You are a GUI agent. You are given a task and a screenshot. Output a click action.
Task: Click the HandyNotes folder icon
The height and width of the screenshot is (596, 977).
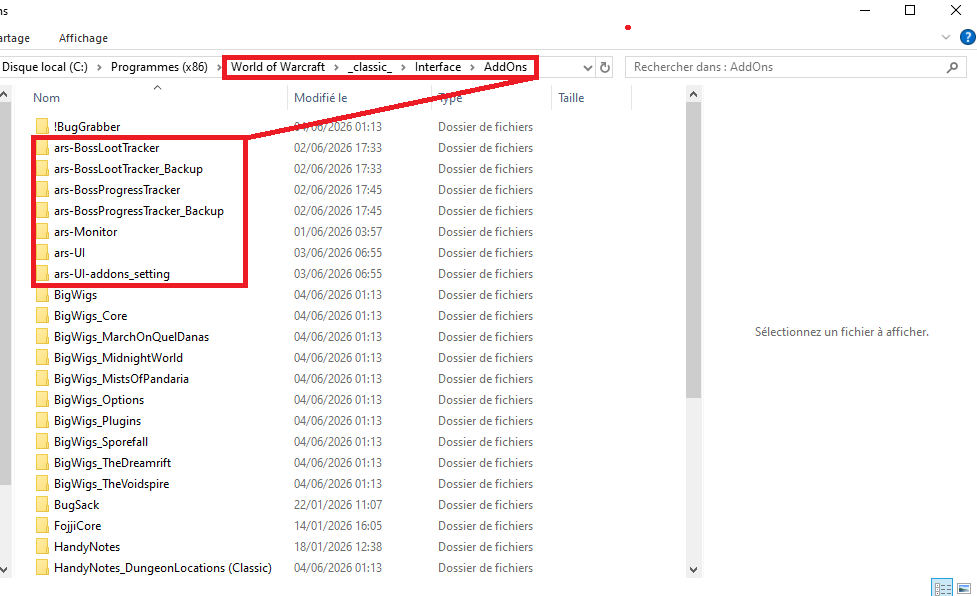42,547
